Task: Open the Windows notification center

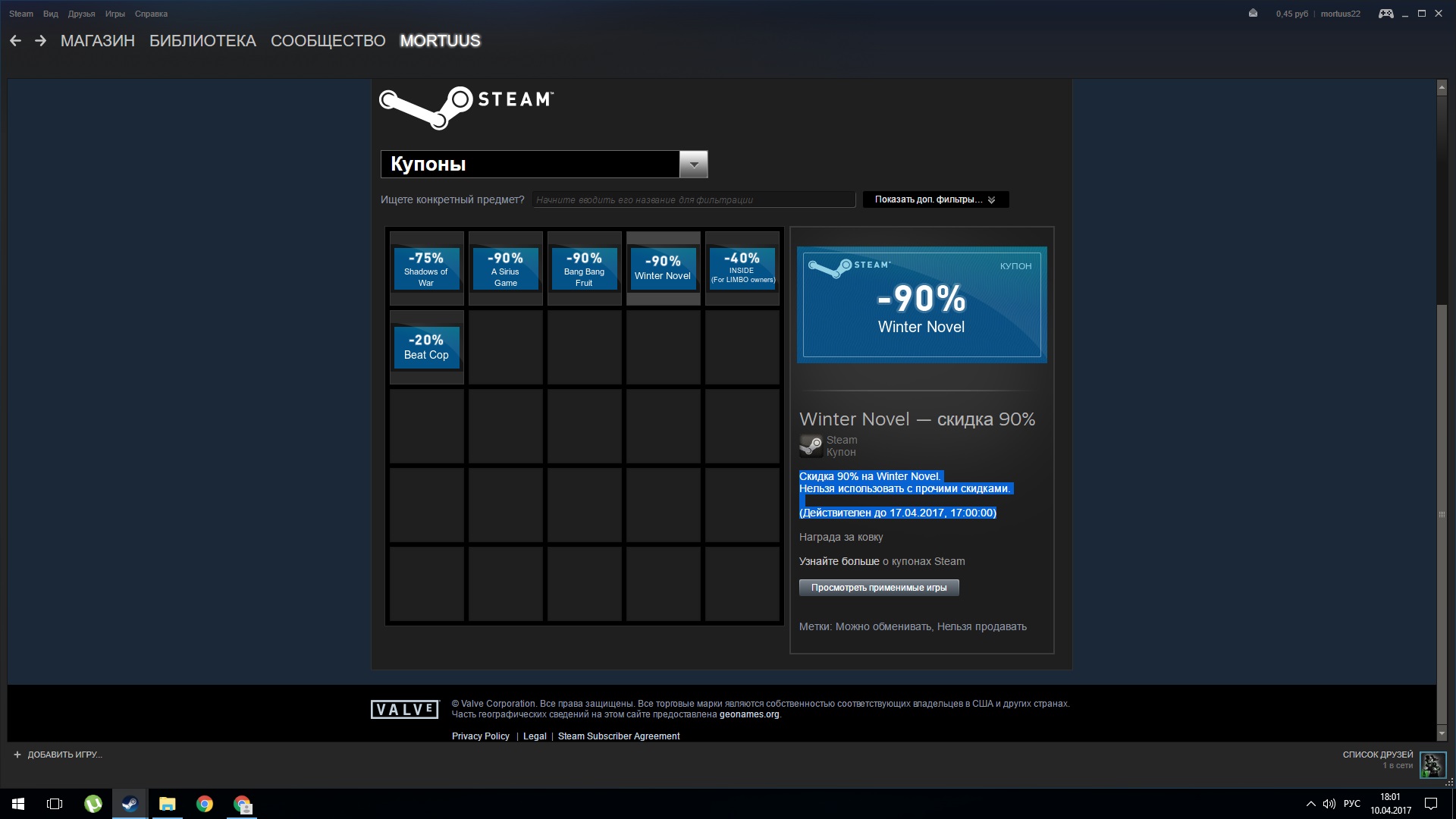Action: [1431, 804]
